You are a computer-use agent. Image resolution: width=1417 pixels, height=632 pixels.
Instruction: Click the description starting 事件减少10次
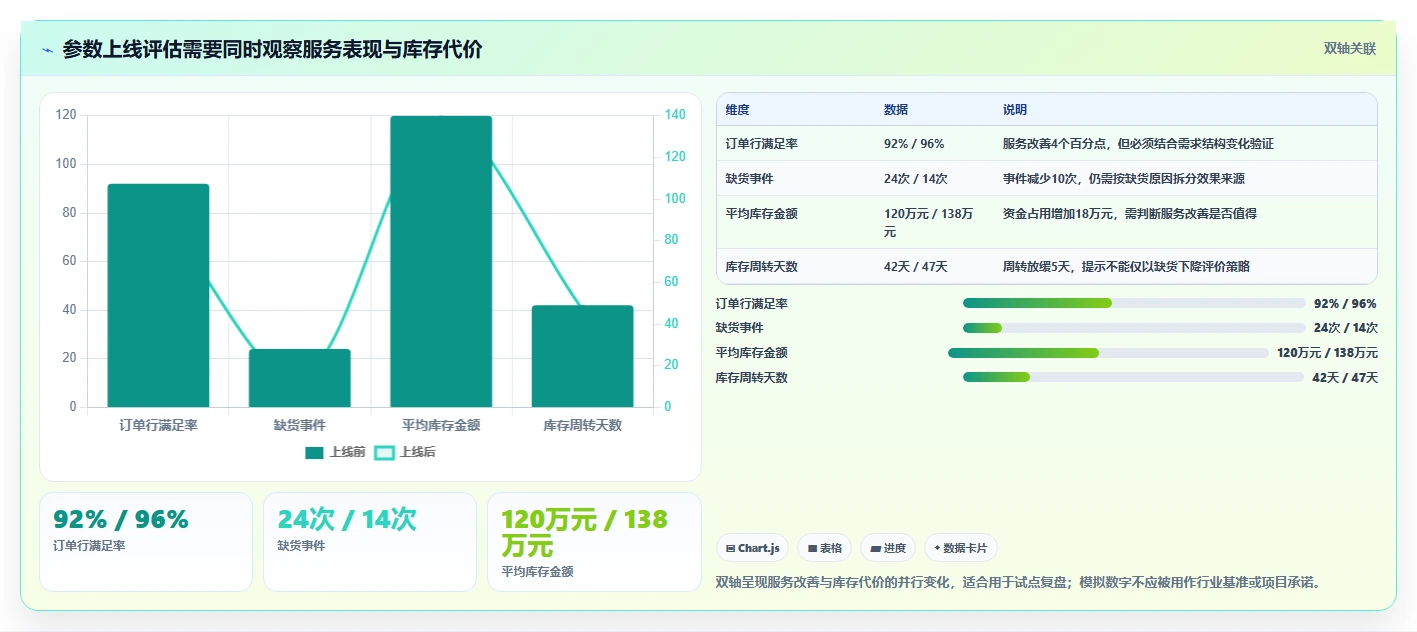click(1124, 179)
